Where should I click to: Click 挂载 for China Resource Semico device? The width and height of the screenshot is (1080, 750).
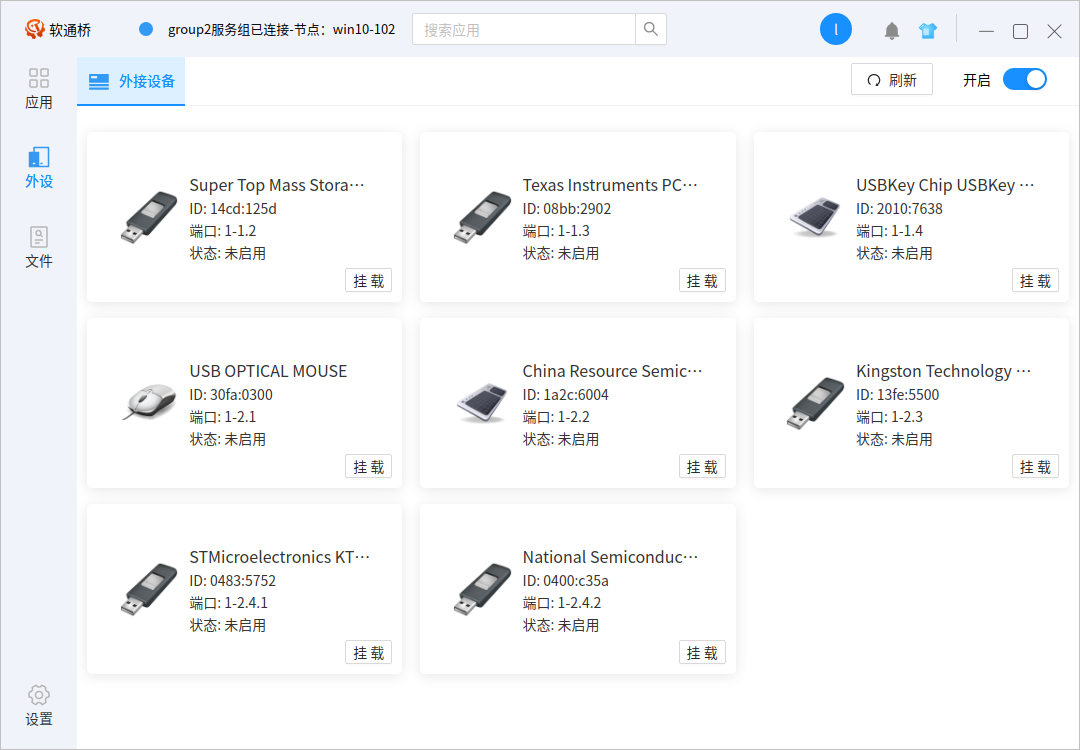pyautogui.click(x=702, y=467)
